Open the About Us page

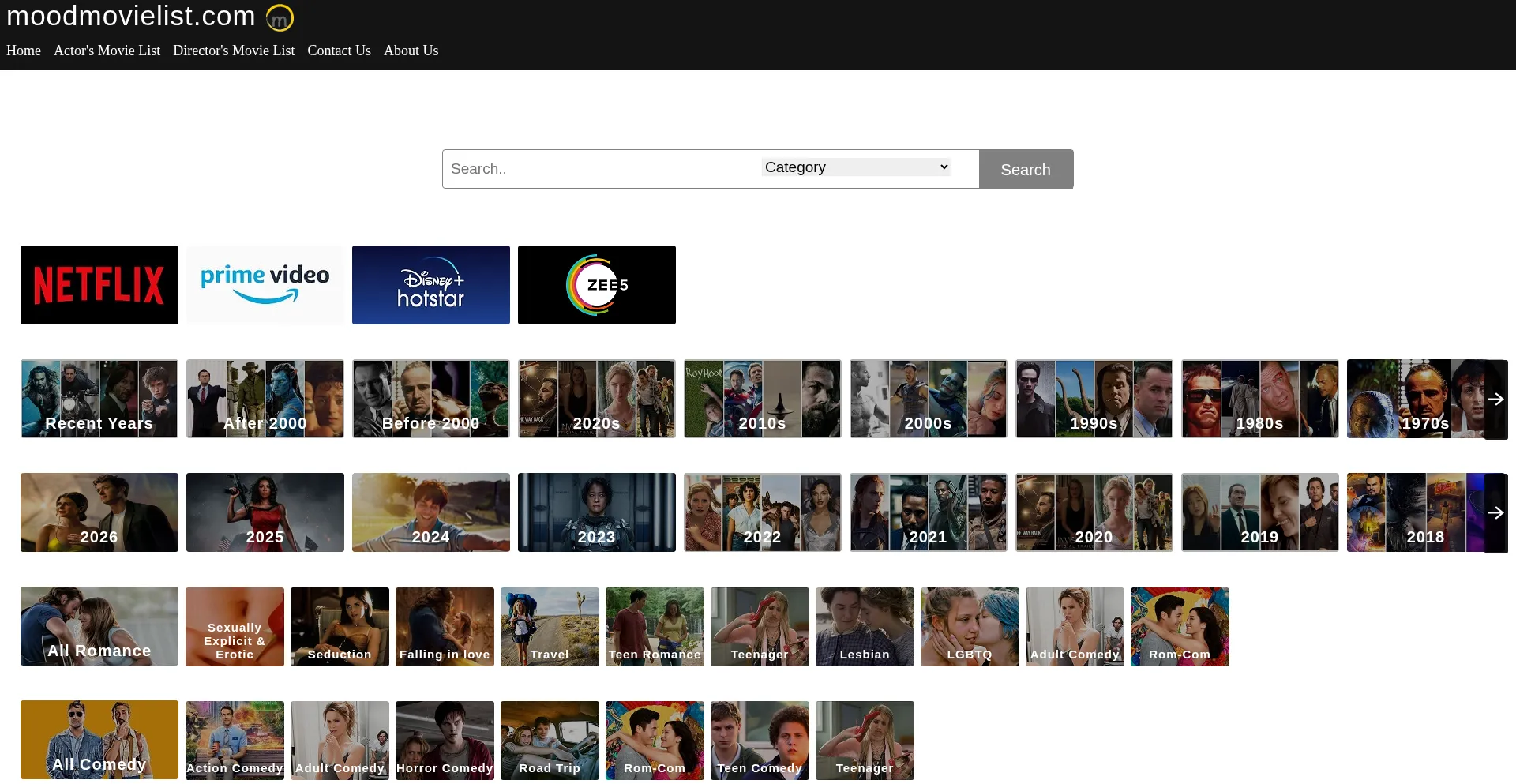(411, 51)
